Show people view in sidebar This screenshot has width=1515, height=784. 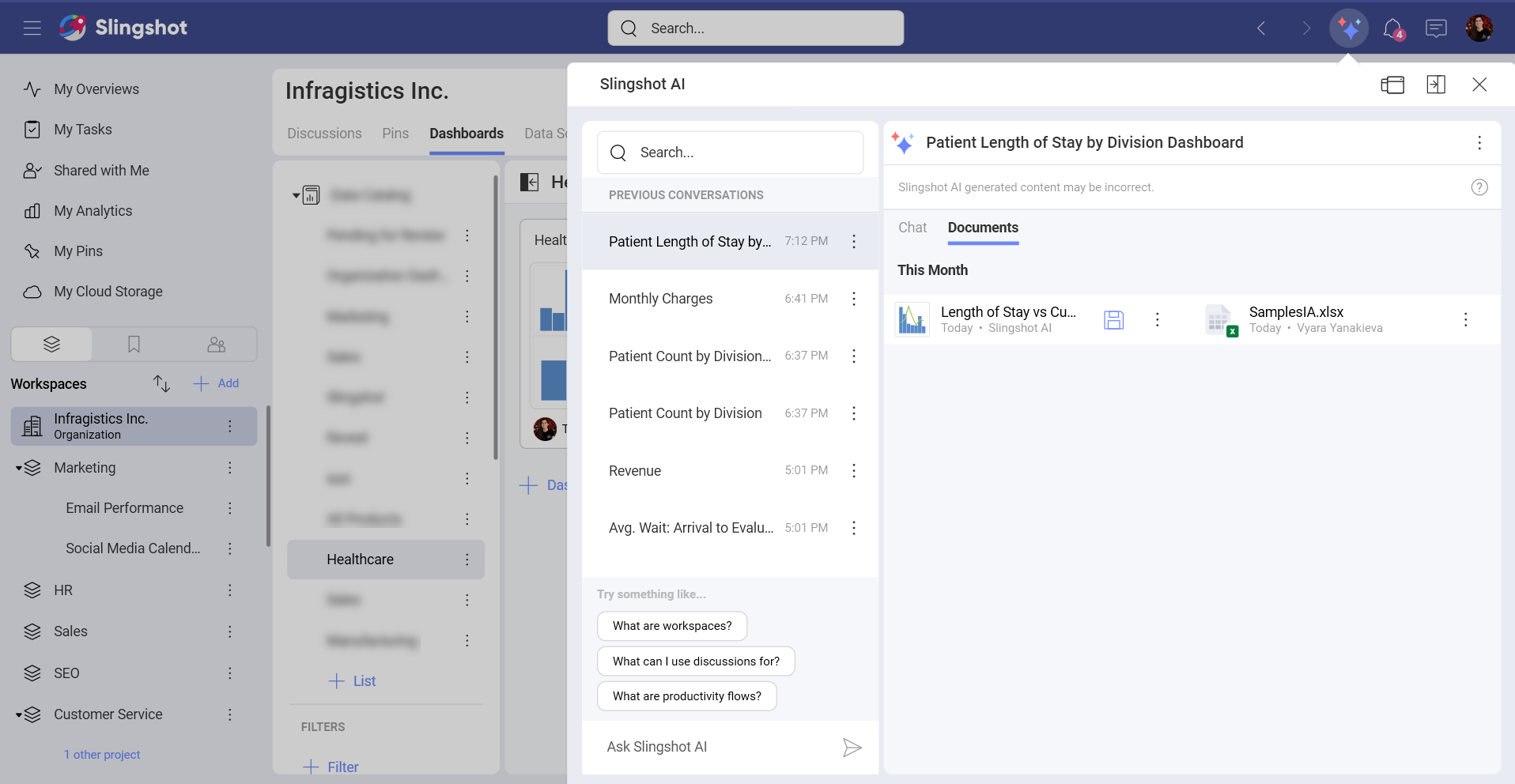click(216, 345)
